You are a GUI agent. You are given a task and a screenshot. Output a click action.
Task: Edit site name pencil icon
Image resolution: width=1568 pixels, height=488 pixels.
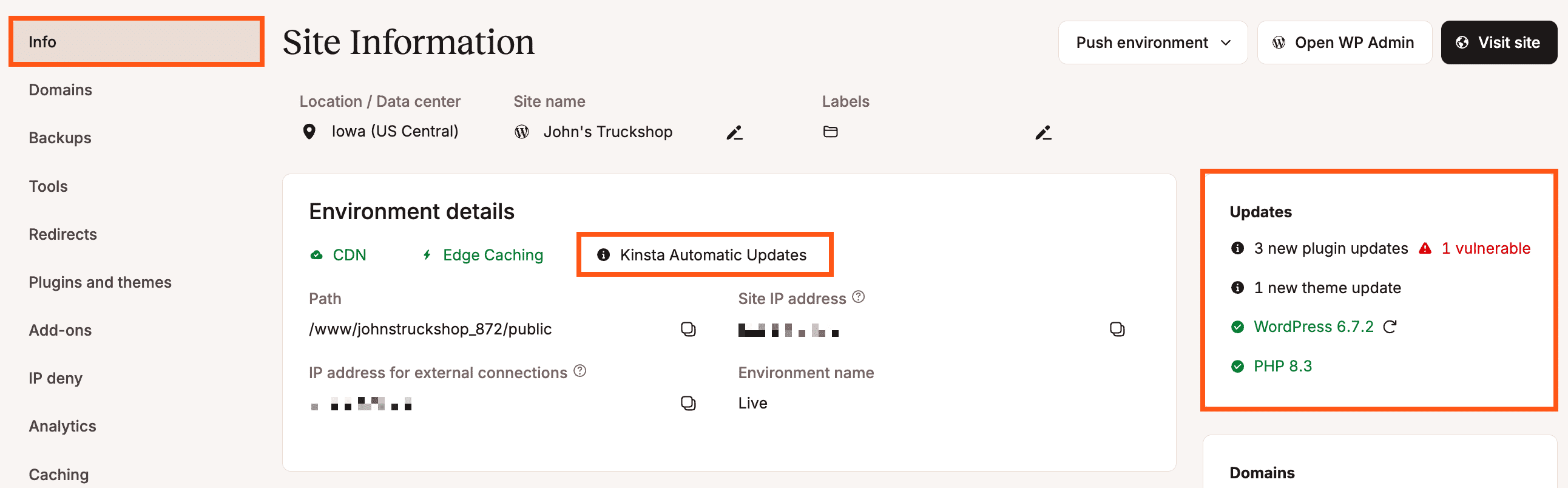click(x=735, y=132)
